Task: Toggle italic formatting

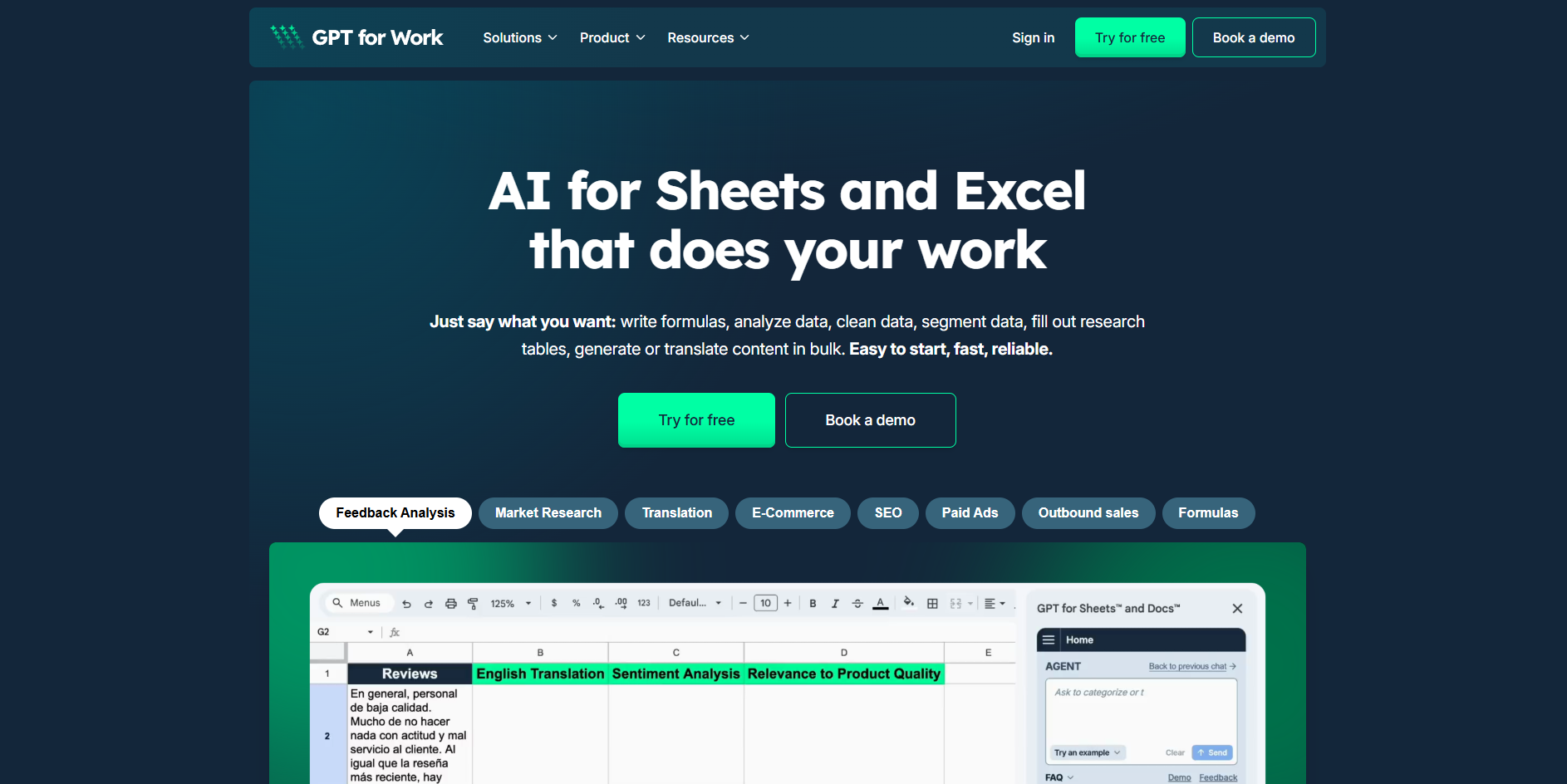Action: coord(835,603)
